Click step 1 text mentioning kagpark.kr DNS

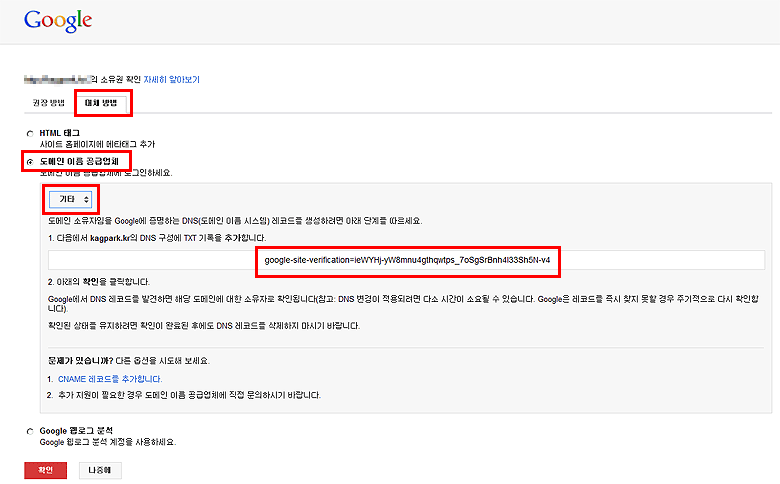pos(157,238)
